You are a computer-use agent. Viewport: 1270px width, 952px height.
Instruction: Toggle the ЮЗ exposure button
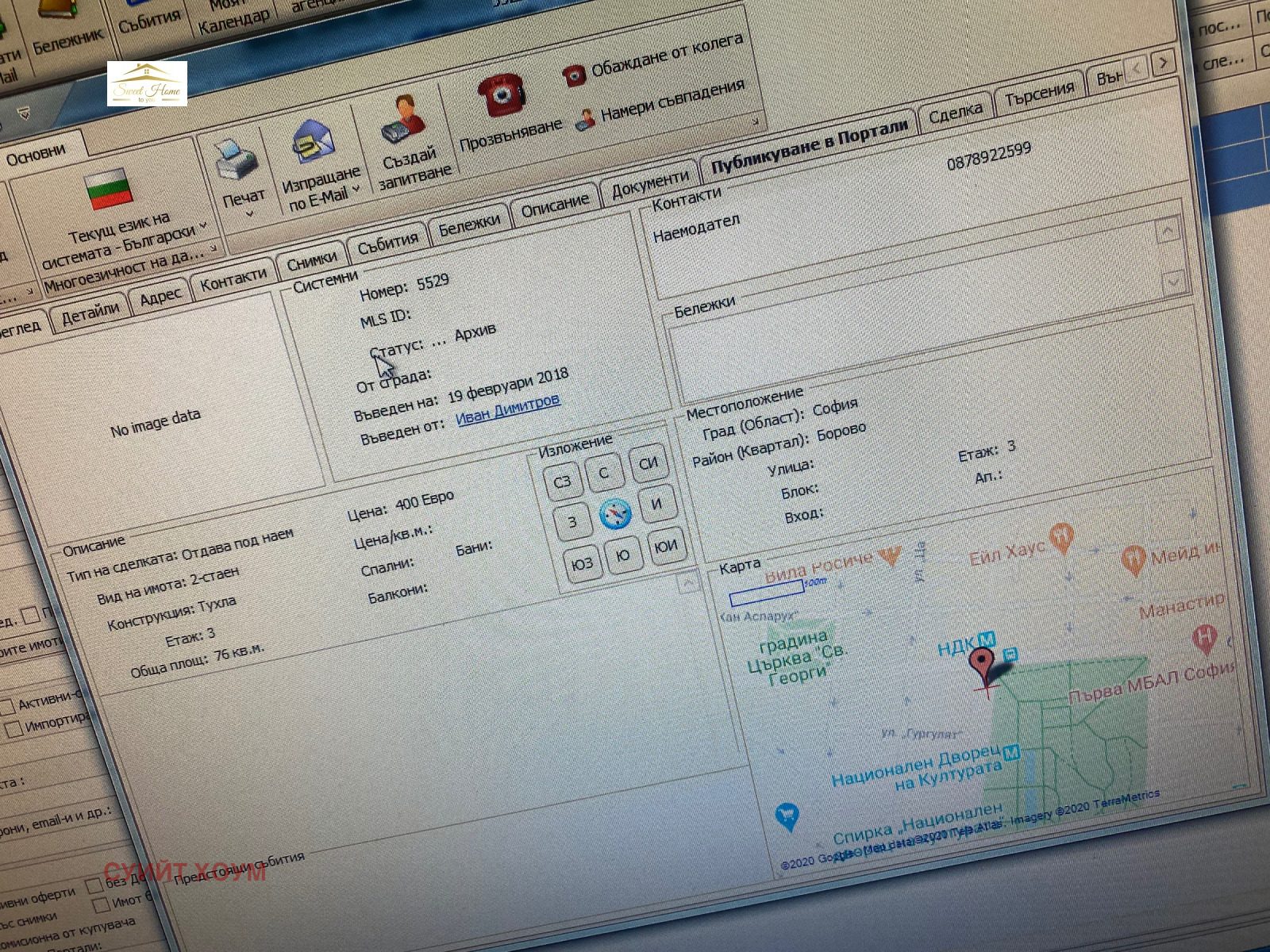click(x=582, y=564)
